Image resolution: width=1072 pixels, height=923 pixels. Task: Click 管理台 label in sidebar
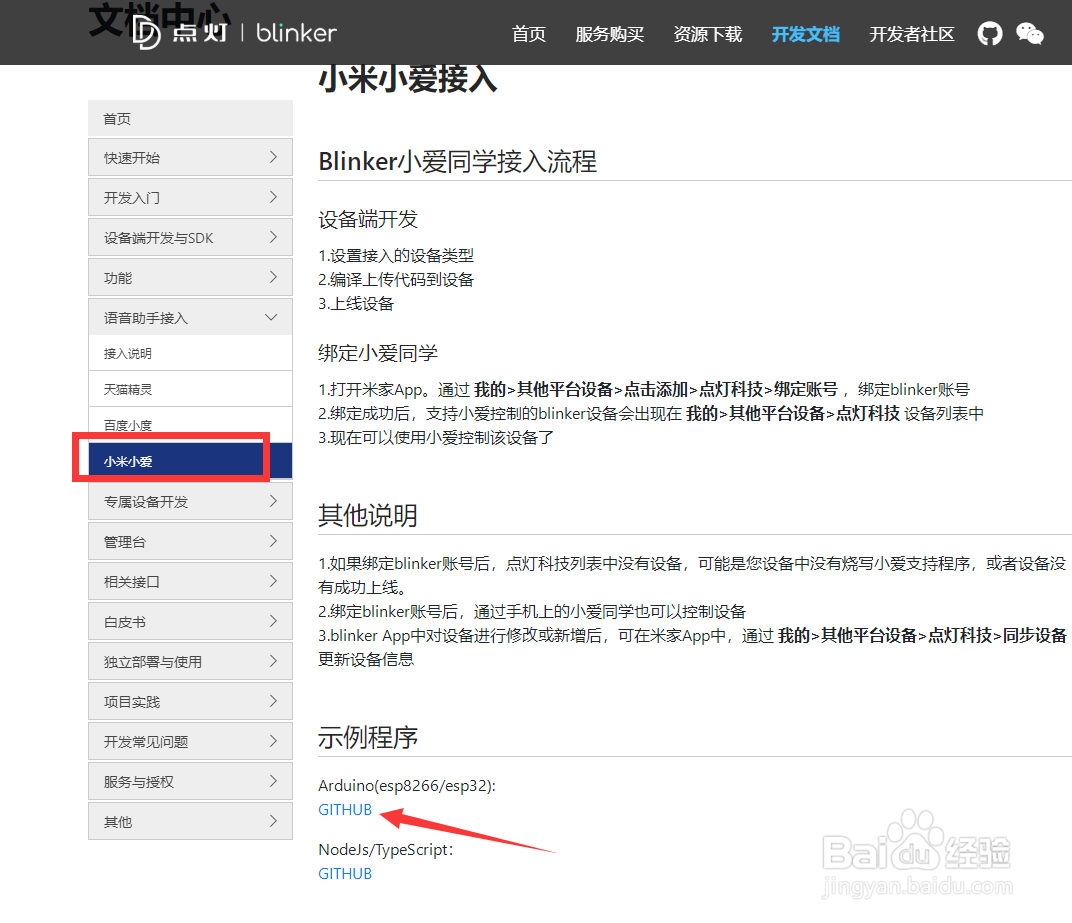click(124, 542)
